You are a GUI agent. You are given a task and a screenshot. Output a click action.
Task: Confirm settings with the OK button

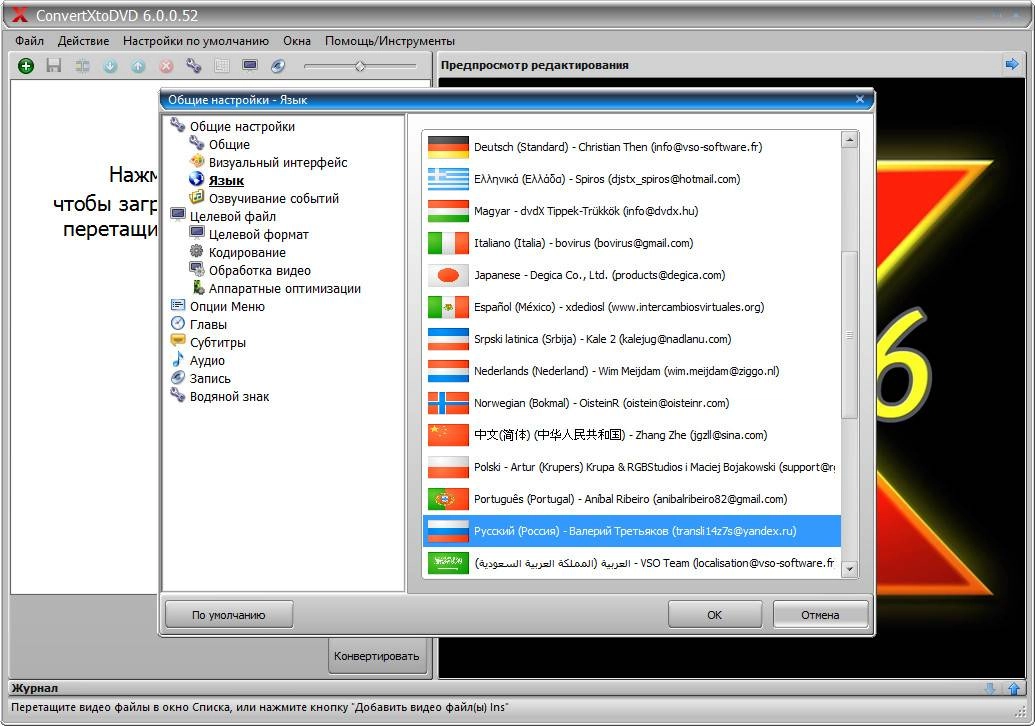pos(715,614)
